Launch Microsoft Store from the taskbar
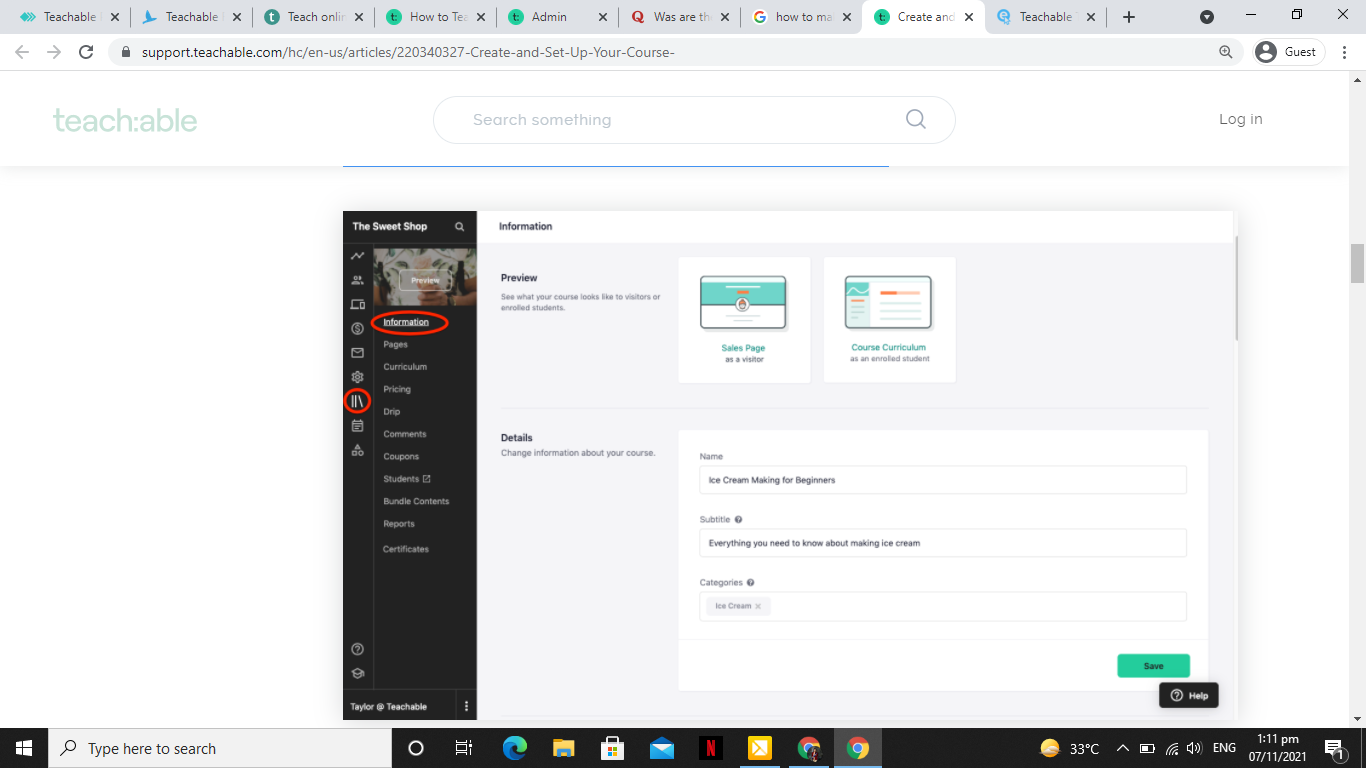This screenshot has width=1366, height=768. click(613, 748)
